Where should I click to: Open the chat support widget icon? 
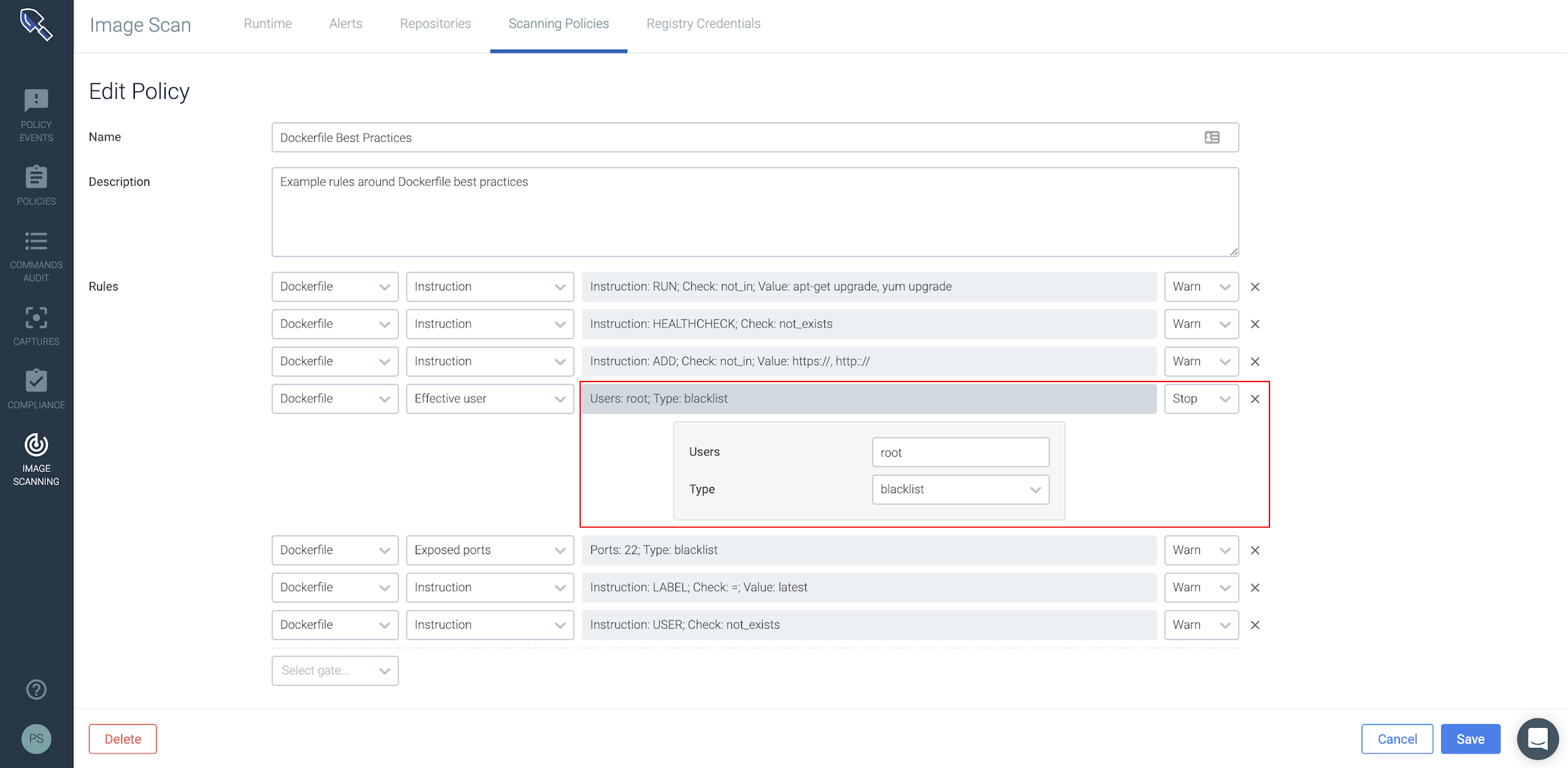(1538, 738)
